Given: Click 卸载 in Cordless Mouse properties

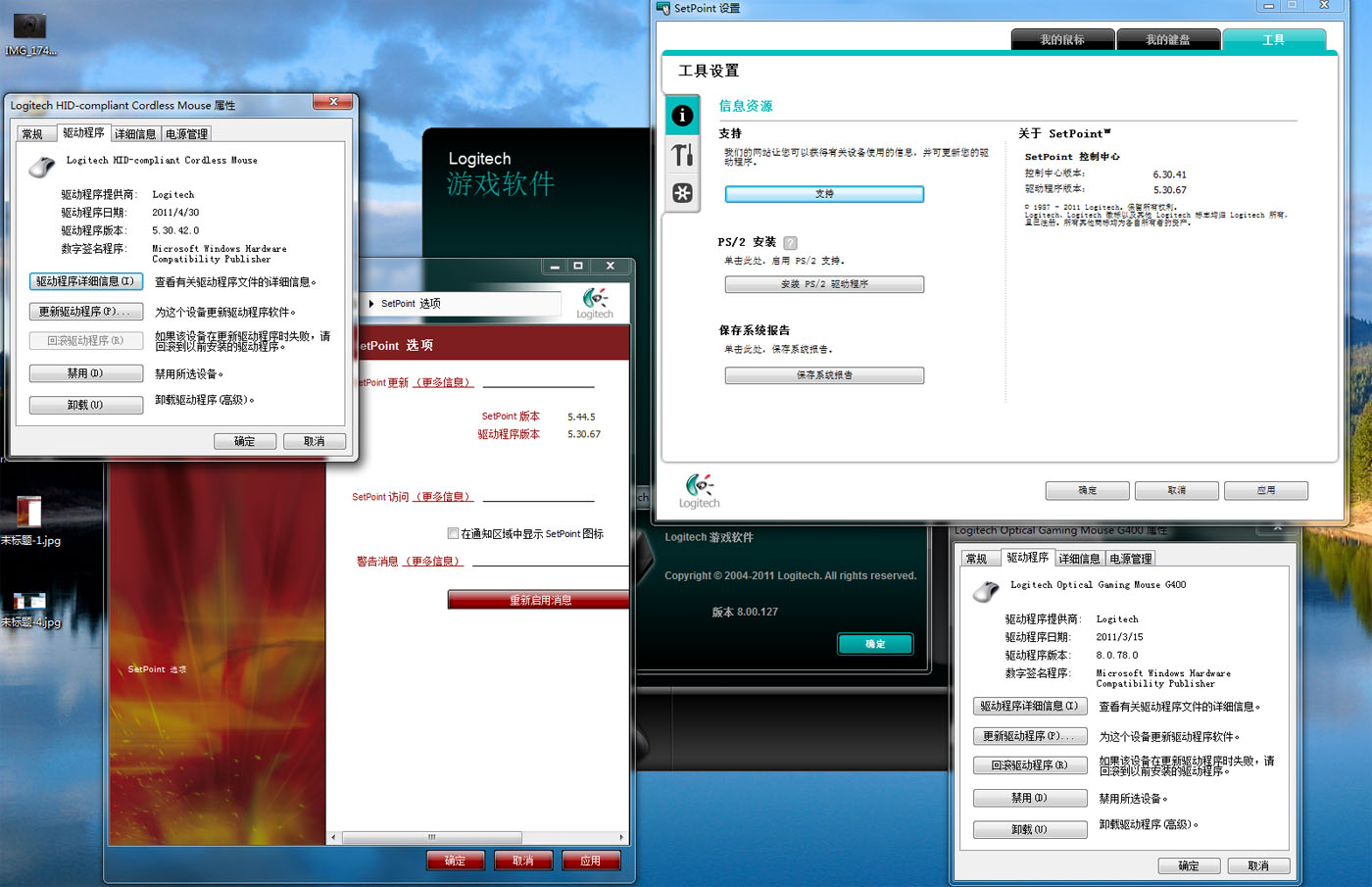Looking at the screenshot, I should [x=86, y=405].
